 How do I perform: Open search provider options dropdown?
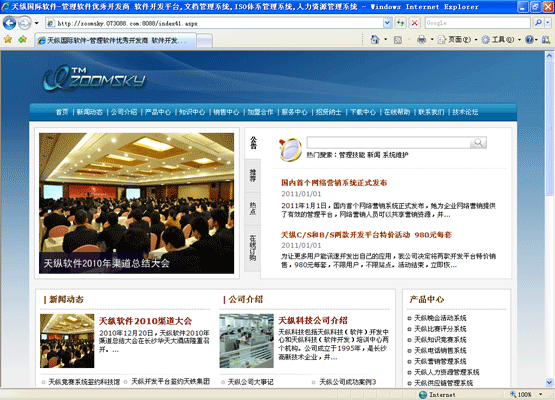tap(548, 23)
